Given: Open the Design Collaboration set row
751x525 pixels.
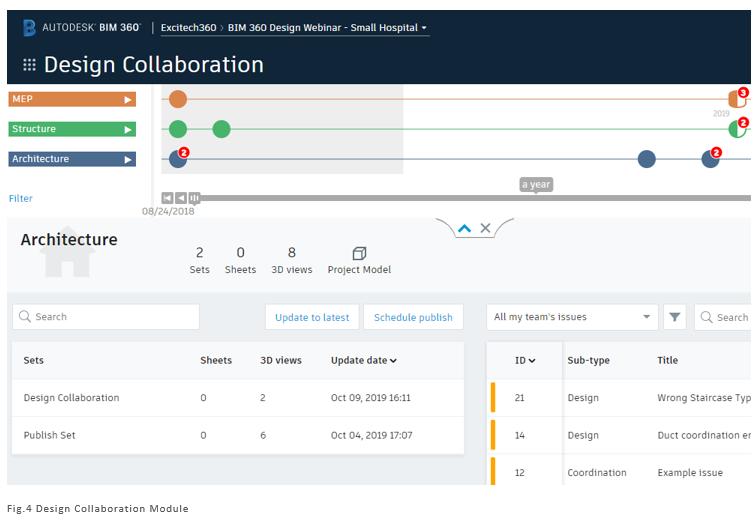Looking at the screenshot, I should pyautogui.click(x=238, y=398).
